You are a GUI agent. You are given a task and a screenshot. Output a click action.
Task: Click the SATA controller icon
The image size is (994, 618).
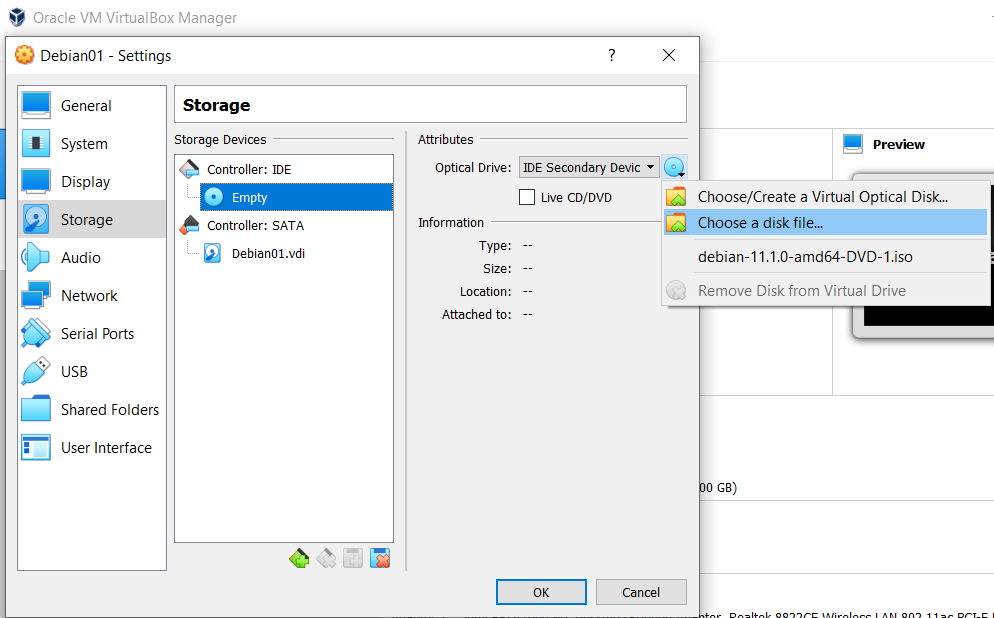coord(189,225)
